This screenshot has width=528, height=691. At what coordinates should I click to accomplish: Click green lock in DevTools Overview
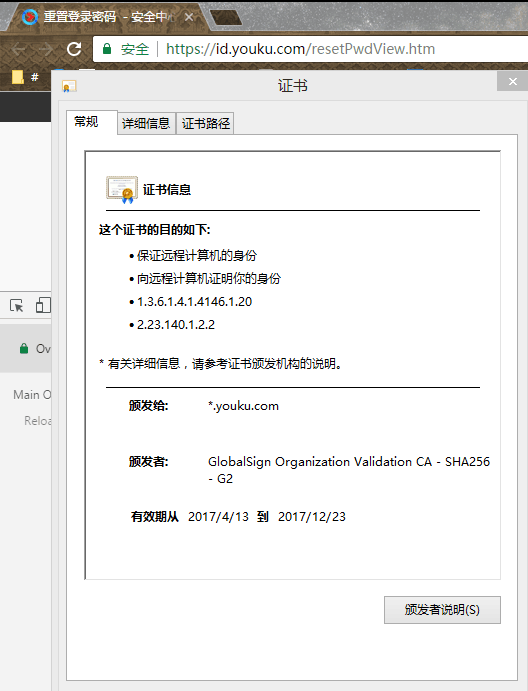click(24, 348)
